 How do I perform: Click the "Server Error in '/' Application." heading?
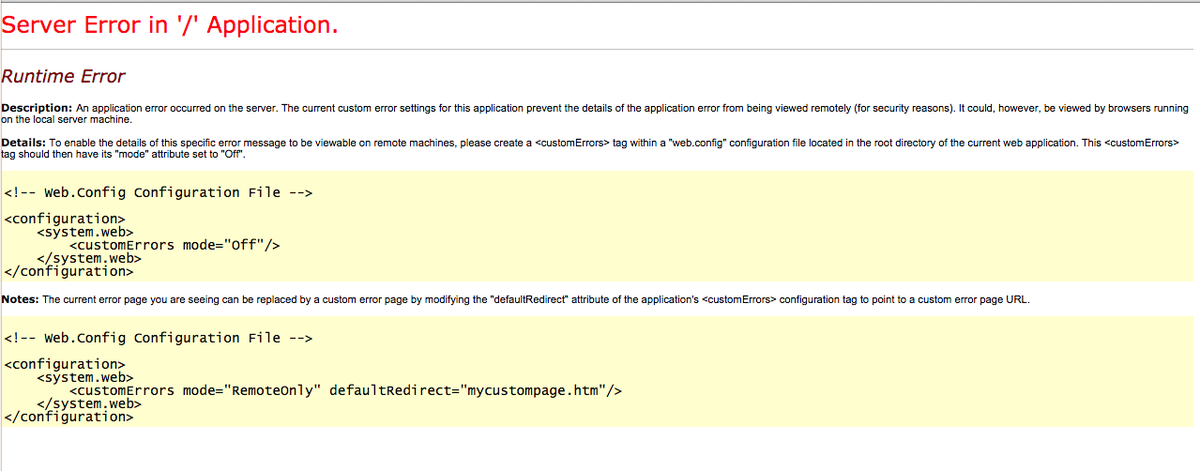pos(170,25)
